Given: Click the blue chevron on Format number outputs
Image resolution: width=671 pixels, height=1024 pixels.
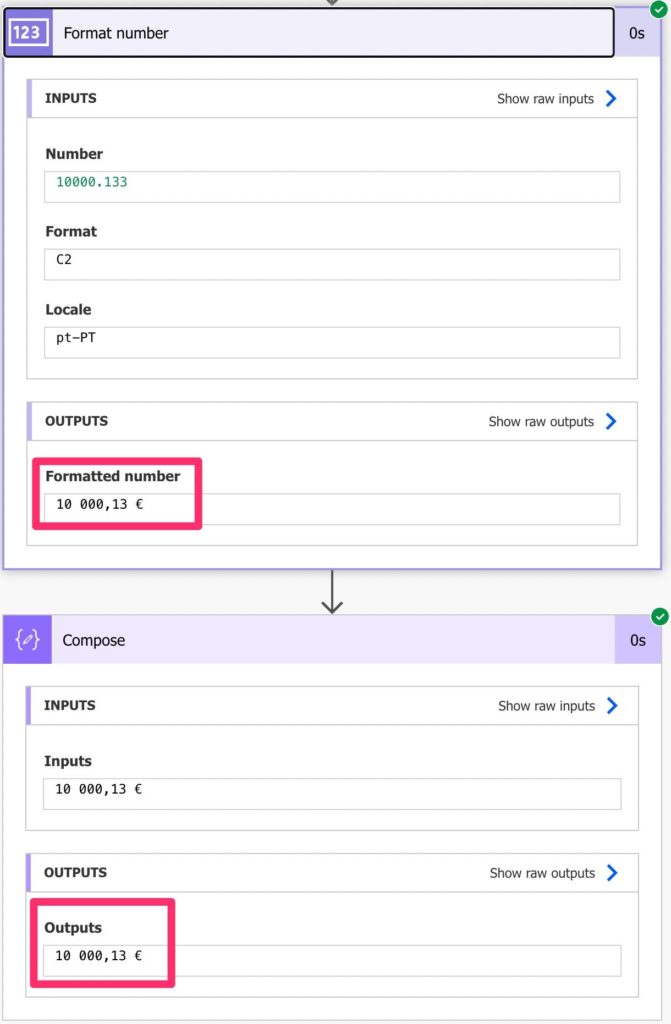Looking at the screenshot, I should pos(611,421).
